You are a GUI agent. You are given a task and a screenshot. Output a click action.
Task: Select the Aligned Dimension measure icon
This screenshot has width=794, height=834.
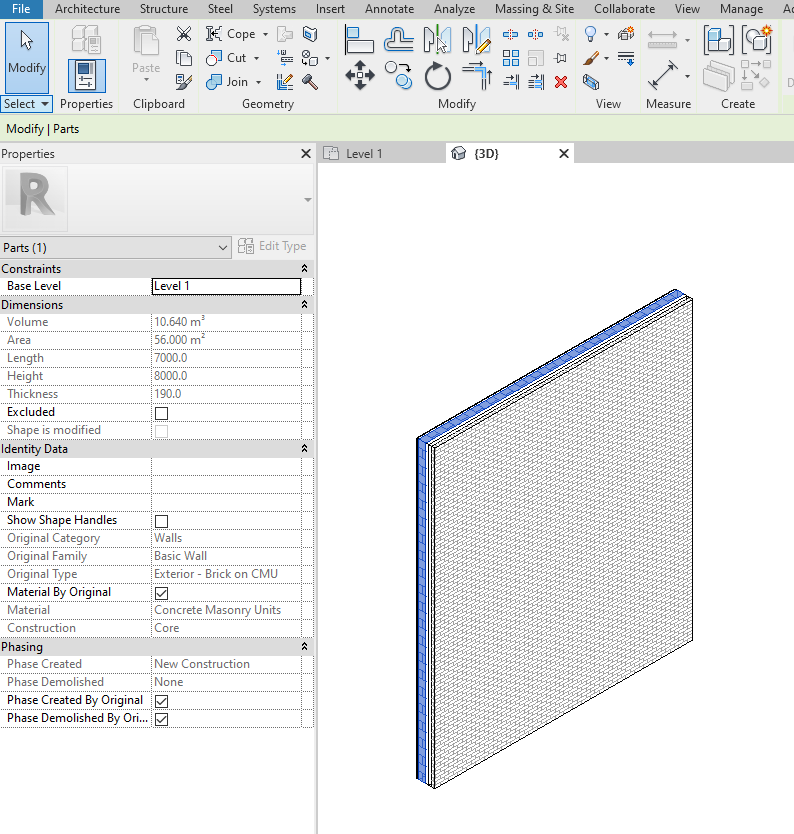point(663,76)
